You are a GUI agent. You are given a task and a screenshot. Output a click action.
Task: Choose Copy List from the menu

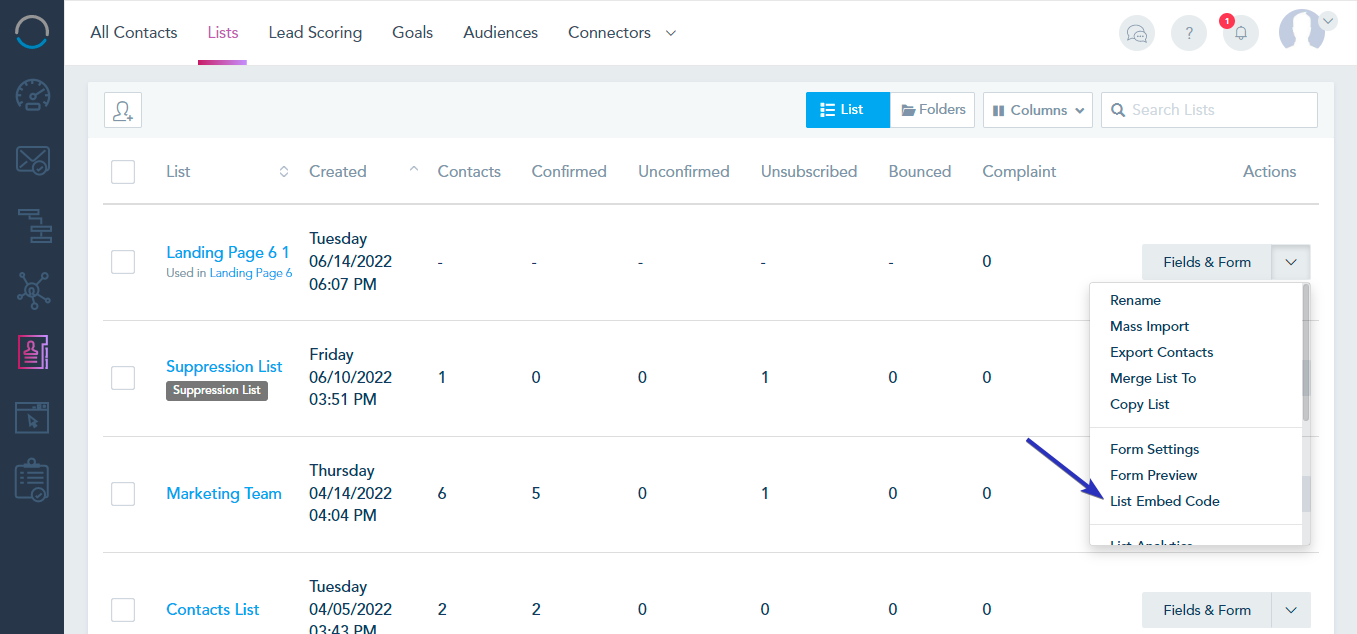tap(1140, 404)
